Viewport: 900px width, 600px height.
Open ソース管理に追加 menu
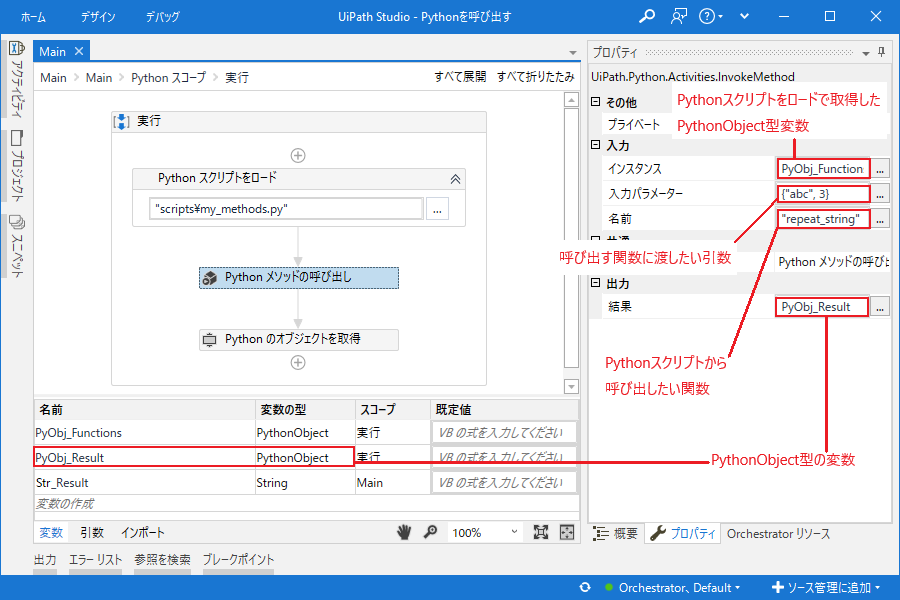pyautogui.click(x=827, y=587)
